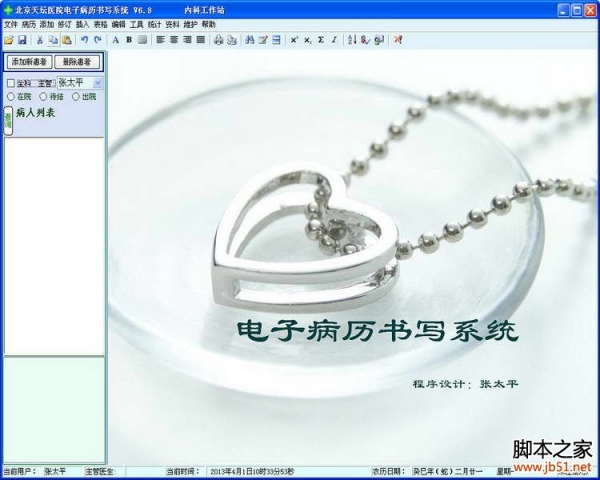Open the 文件 menu

click(11, 24)
